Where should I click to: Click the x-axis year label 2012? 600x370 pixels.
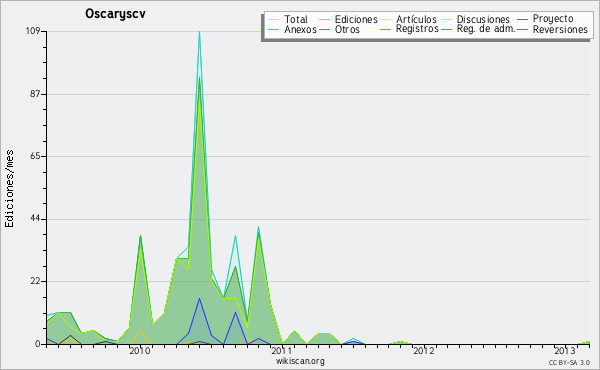coord(423,351)
